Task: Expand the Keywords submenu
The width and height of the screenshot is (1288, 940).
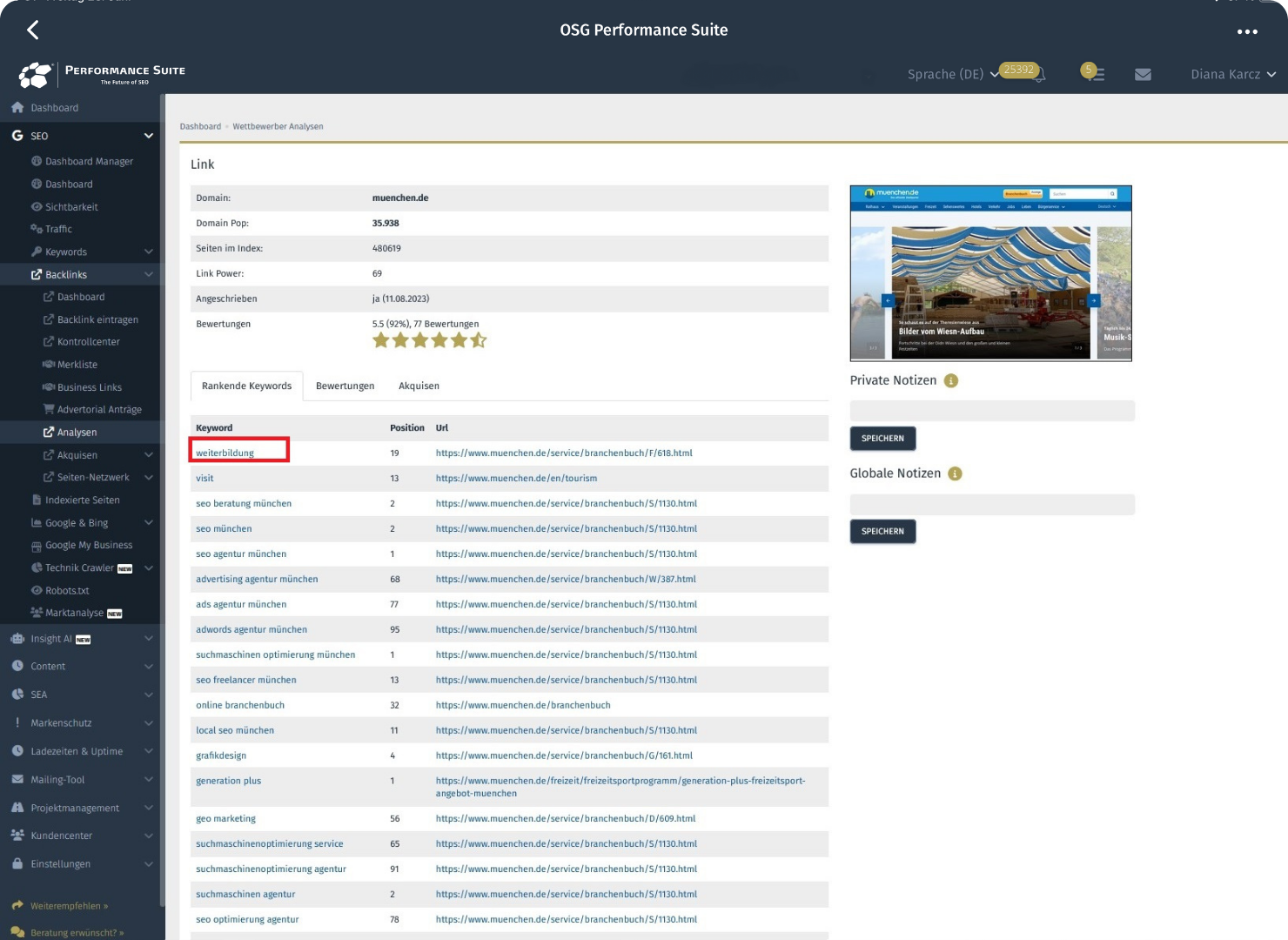Action: [x=148, y=252]
